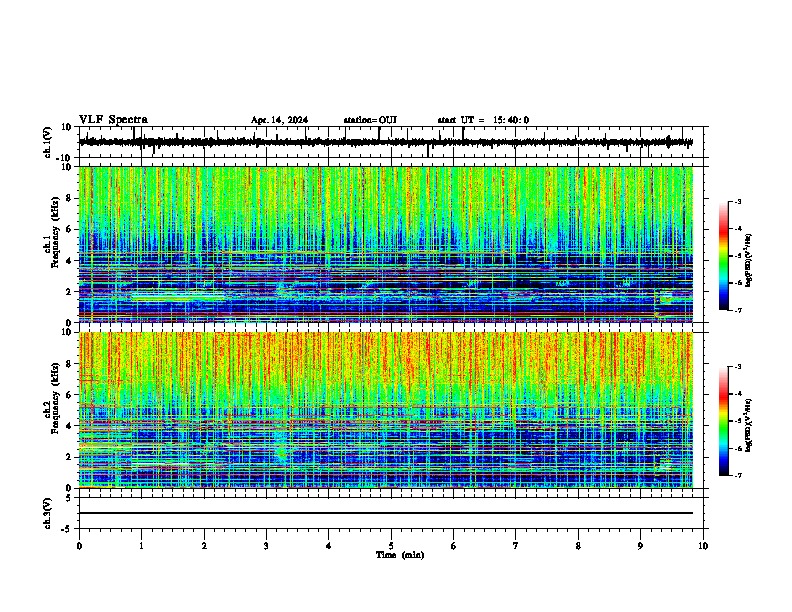The width and height of the screenshot is (792, 612).
Task: Click the "VLF Spectra" plot title
Action: tap(113, 120)
